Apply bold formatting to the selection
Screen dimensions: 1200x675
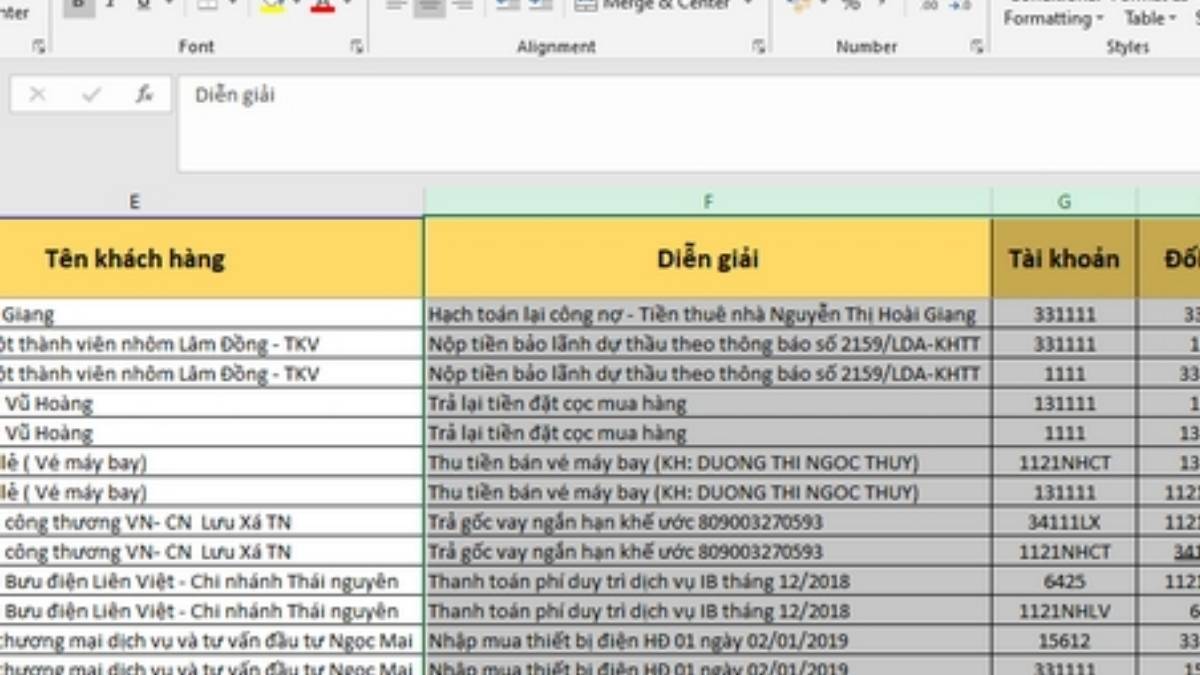(x=76, y=4)
